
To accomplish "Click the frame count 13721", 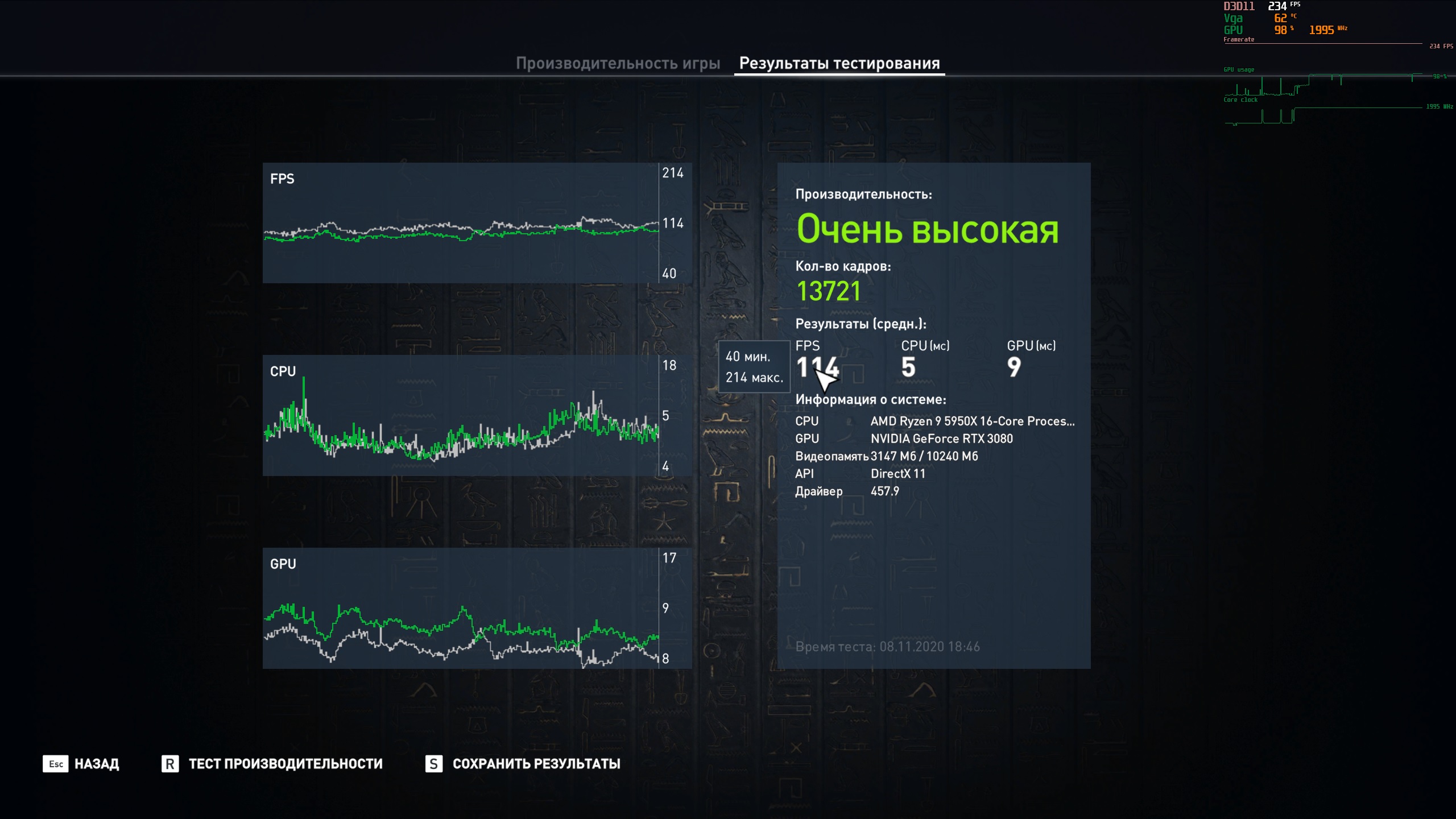I will 828,291.
